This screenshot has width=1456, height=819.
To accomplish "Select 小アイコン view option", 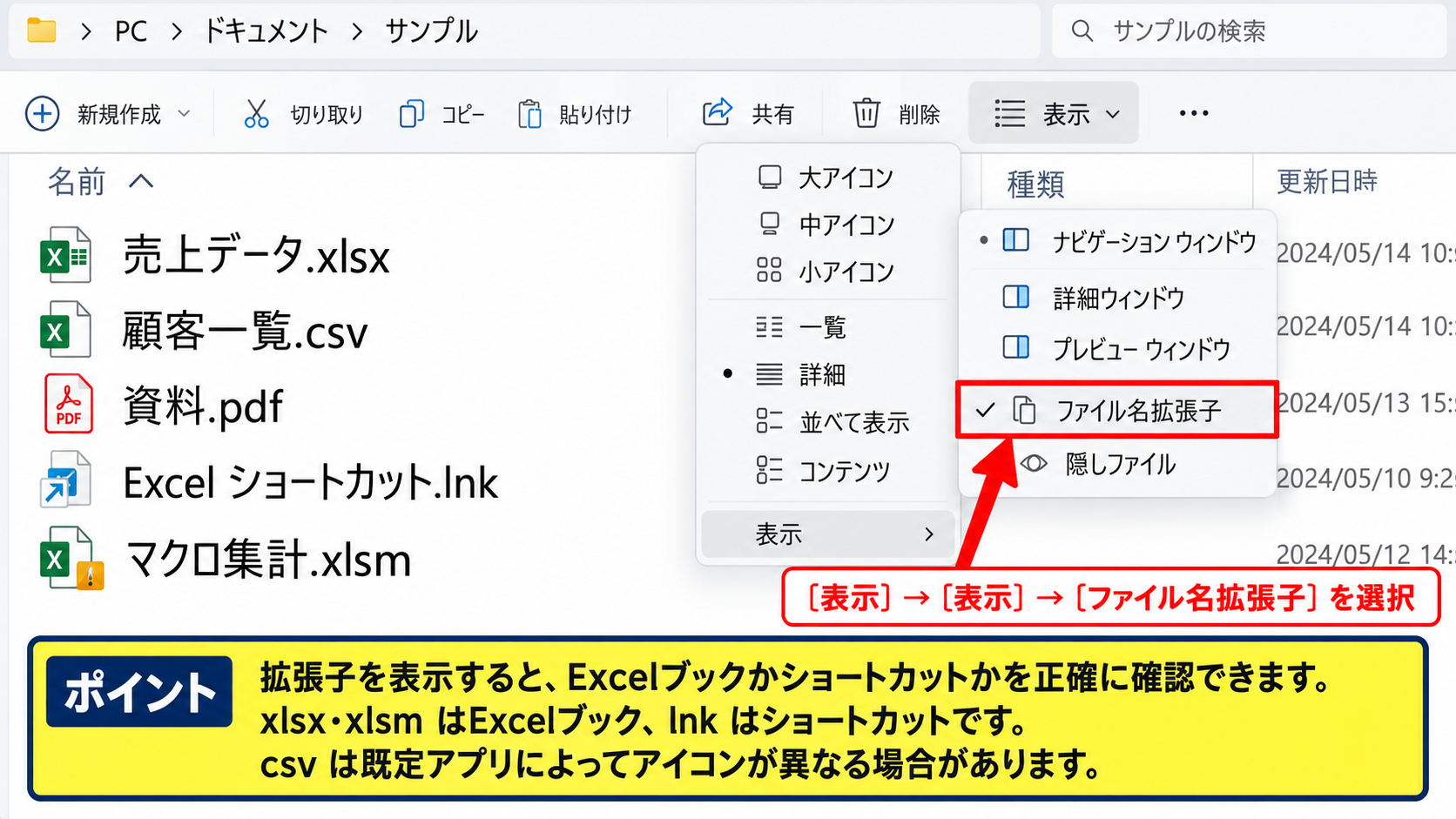I will click(x=828, y=272).
